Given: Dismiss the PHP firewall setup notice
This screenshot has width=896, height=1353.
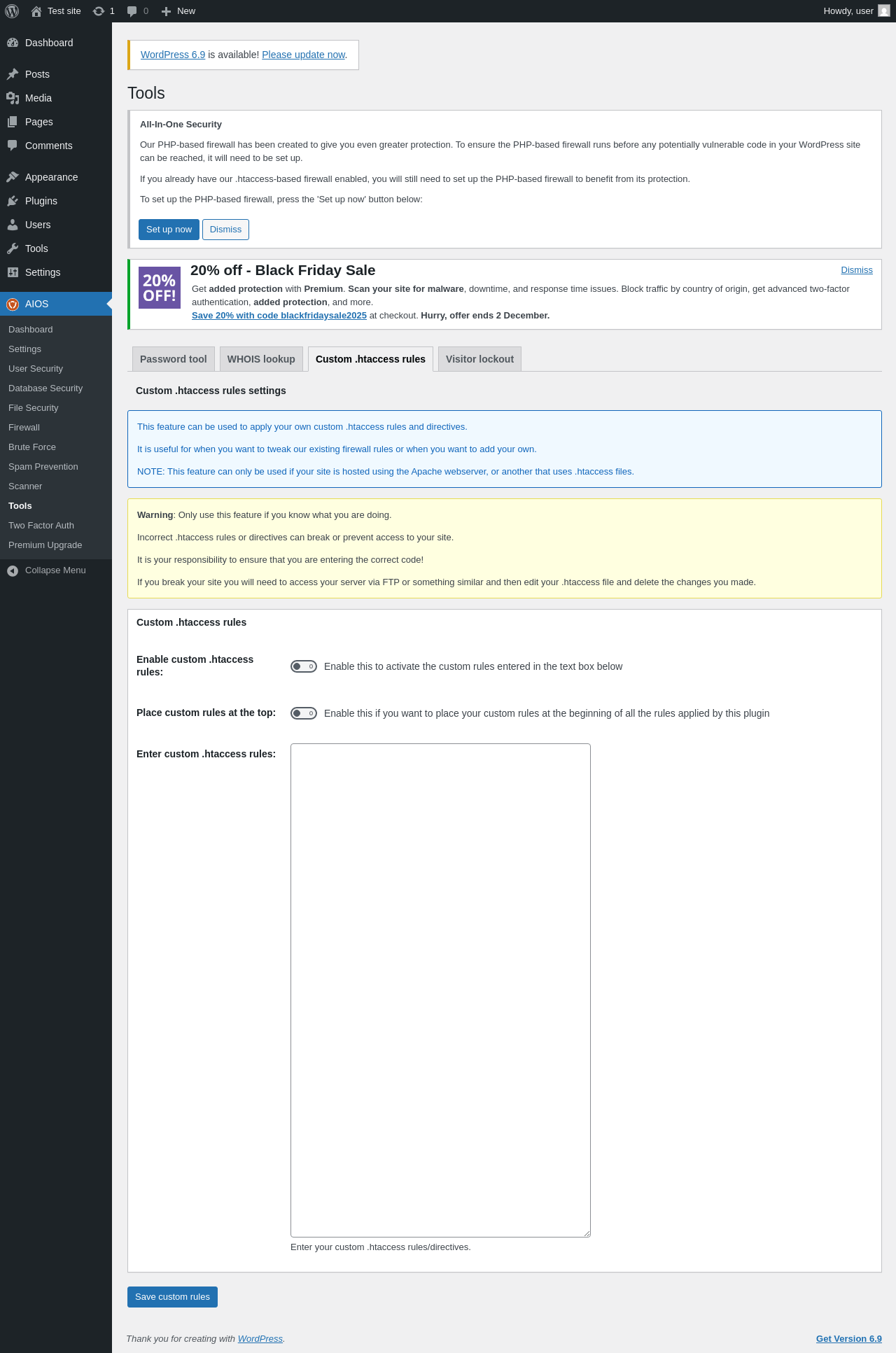Looking at the screenshot, I should tap(225, 230).
